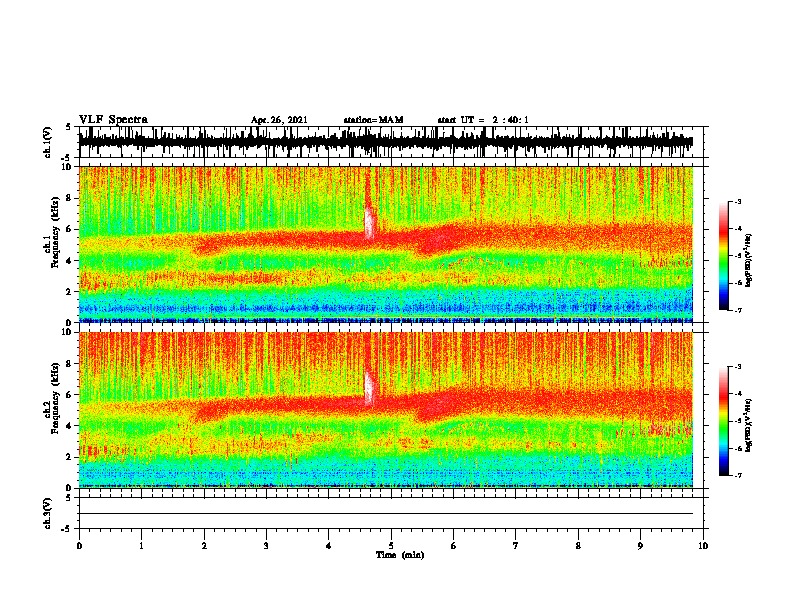This screenshot has width=792, height=612.
Task: Click the "9" tick on the time axis
Action: pos(640,546)
